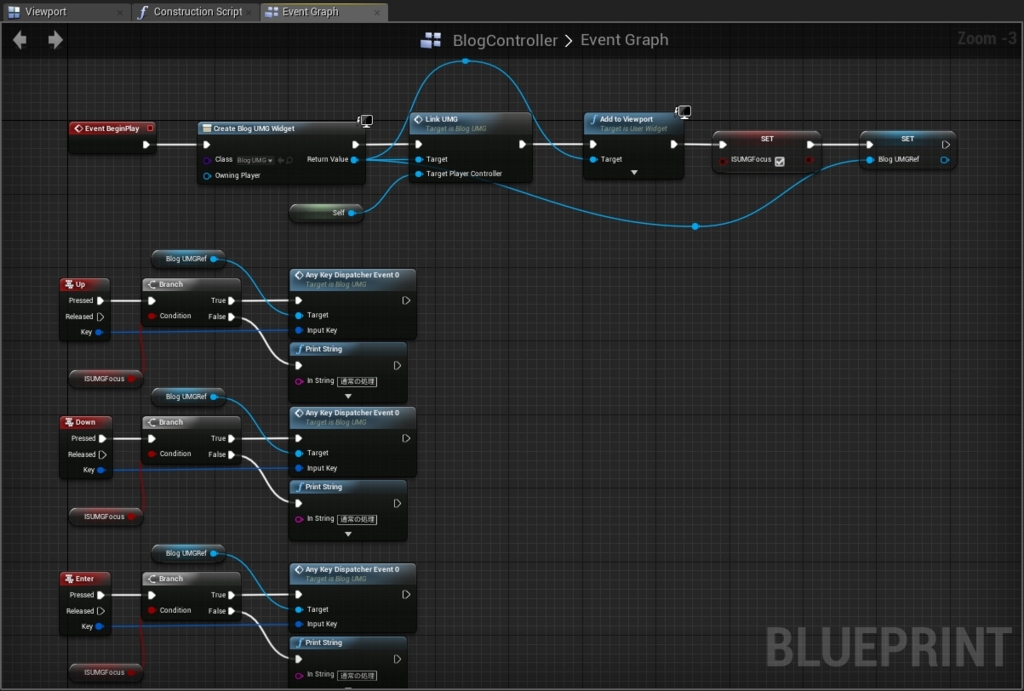Click the Enter event Released pin
1024x691 pixels.
pyautogui.click(x=101, y=611)
